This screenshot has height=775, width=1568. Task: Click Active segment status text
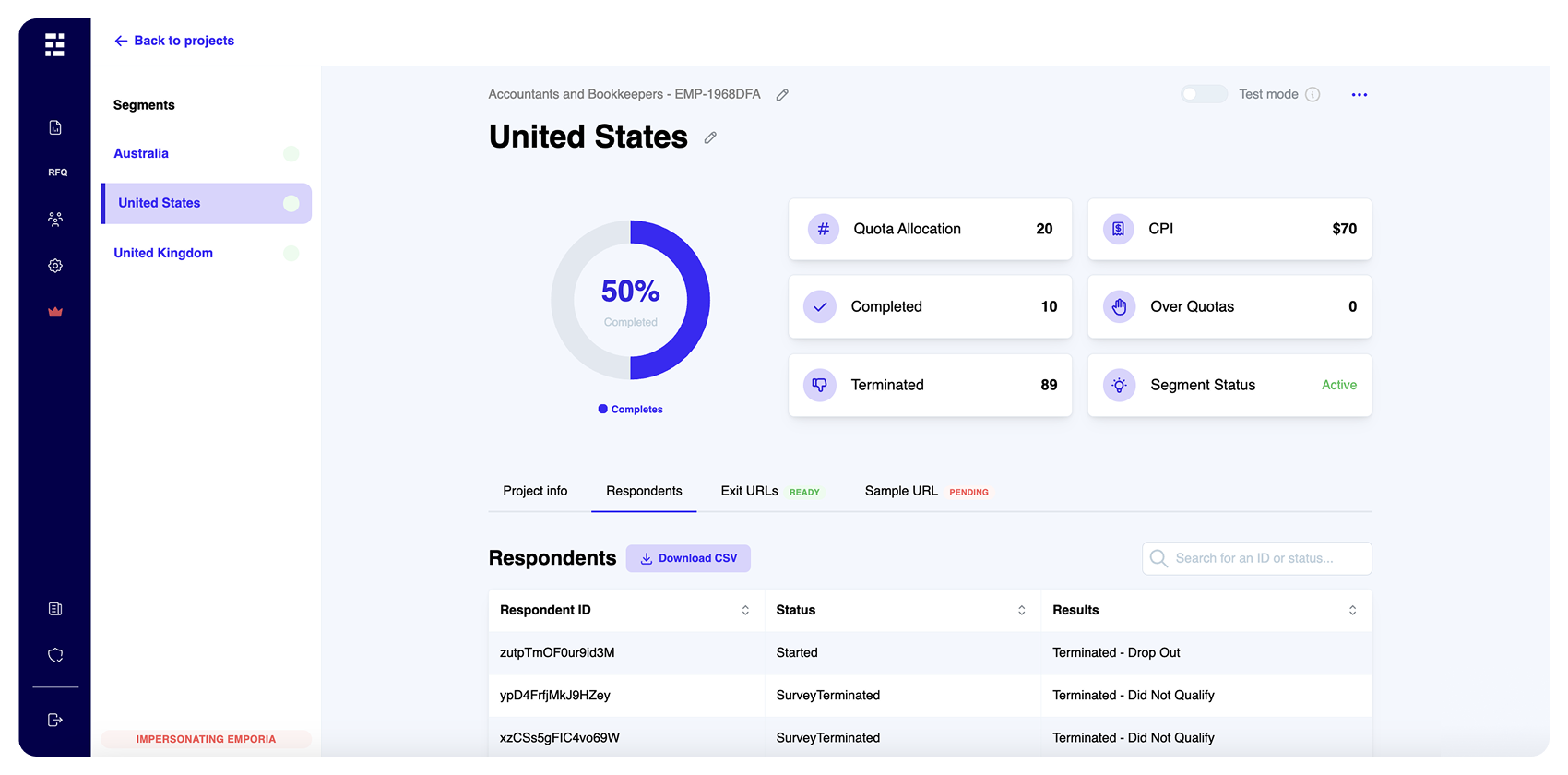tap(1339, 385)
